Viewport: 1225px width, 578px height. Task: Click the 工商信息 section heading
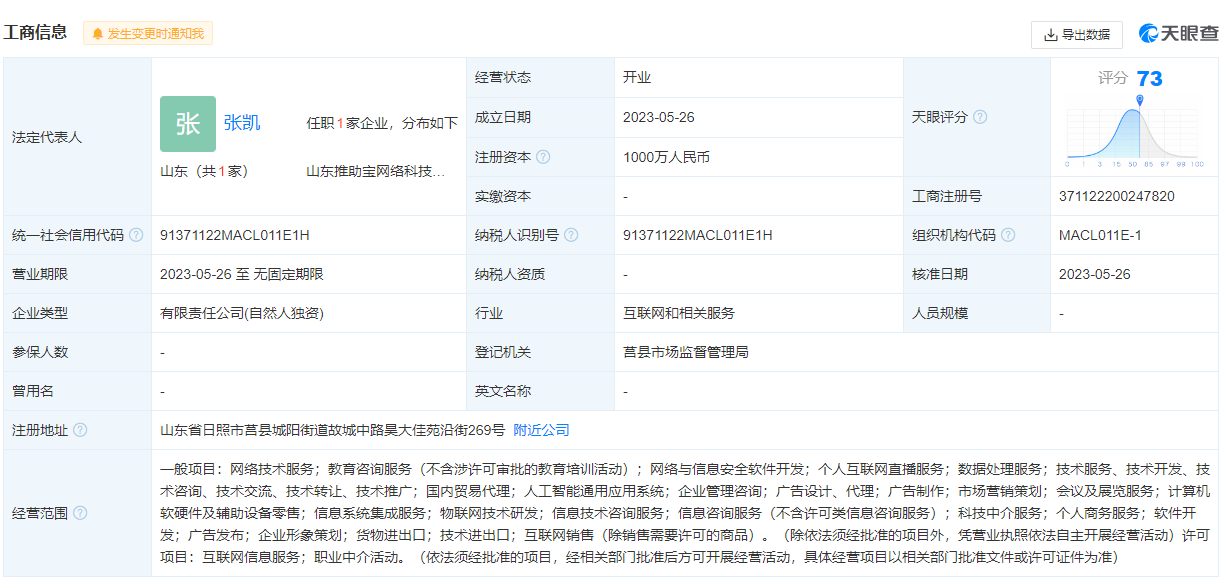pos(36,32)
